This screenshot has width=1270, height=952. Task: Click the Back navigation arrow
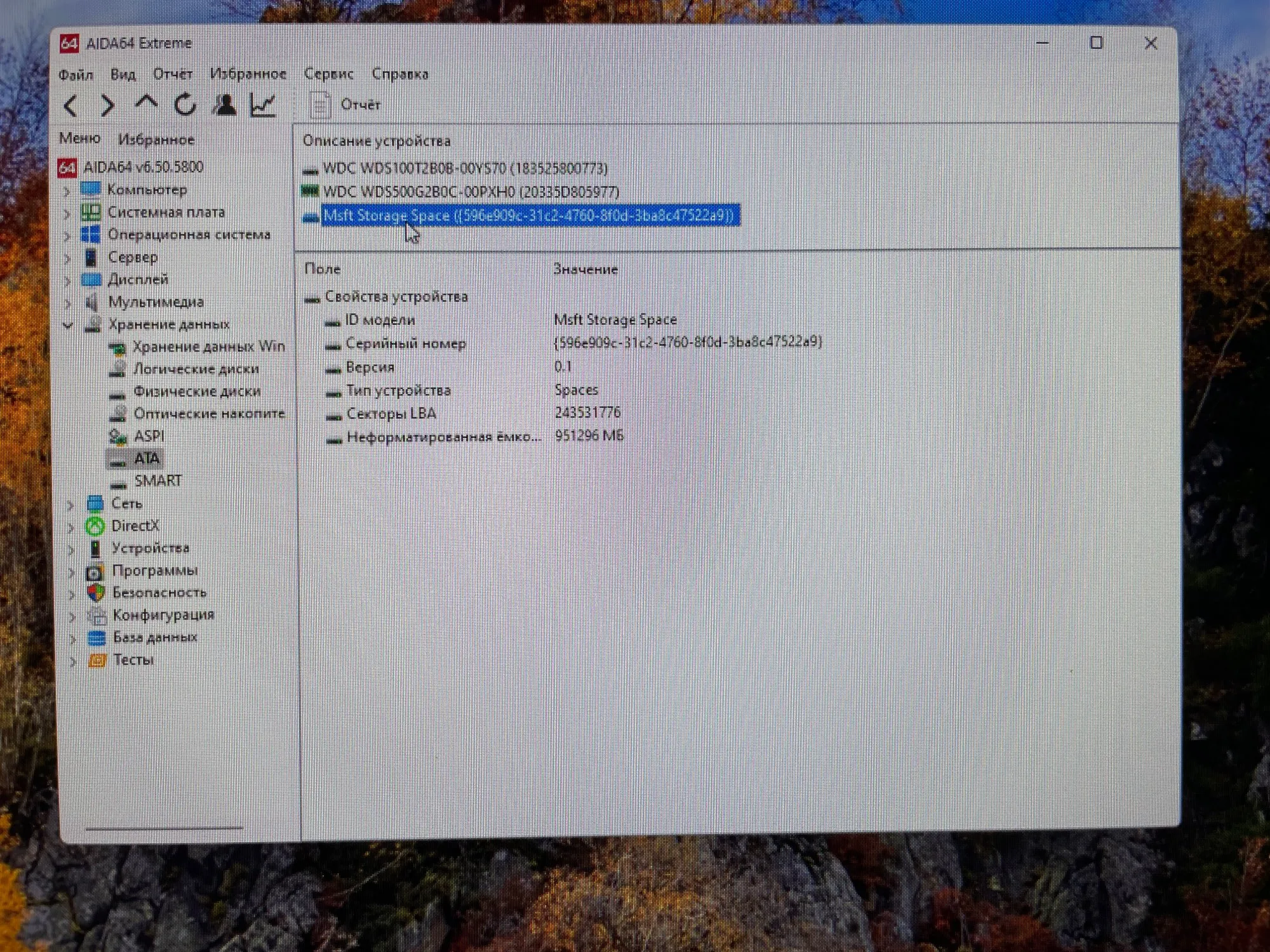[71, 106]
